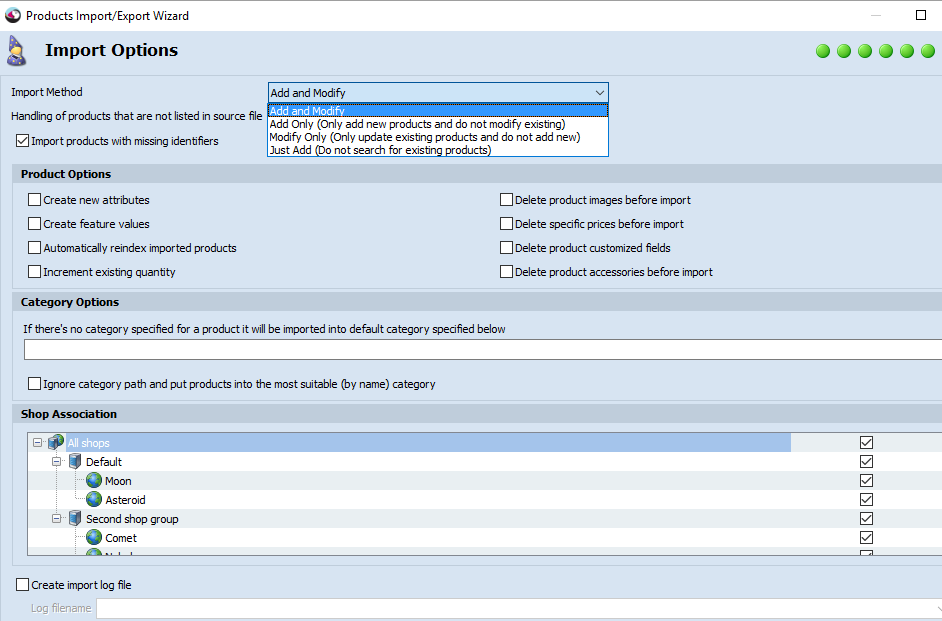Collapse the Second shop group node

click(56, 519)
